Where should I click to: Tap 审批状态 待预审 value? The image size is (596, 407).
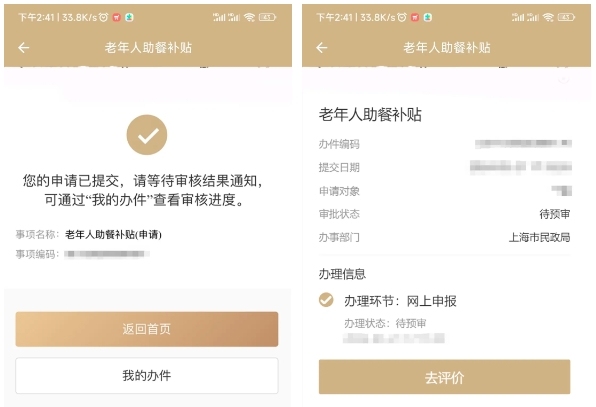[x=555, y=214]
